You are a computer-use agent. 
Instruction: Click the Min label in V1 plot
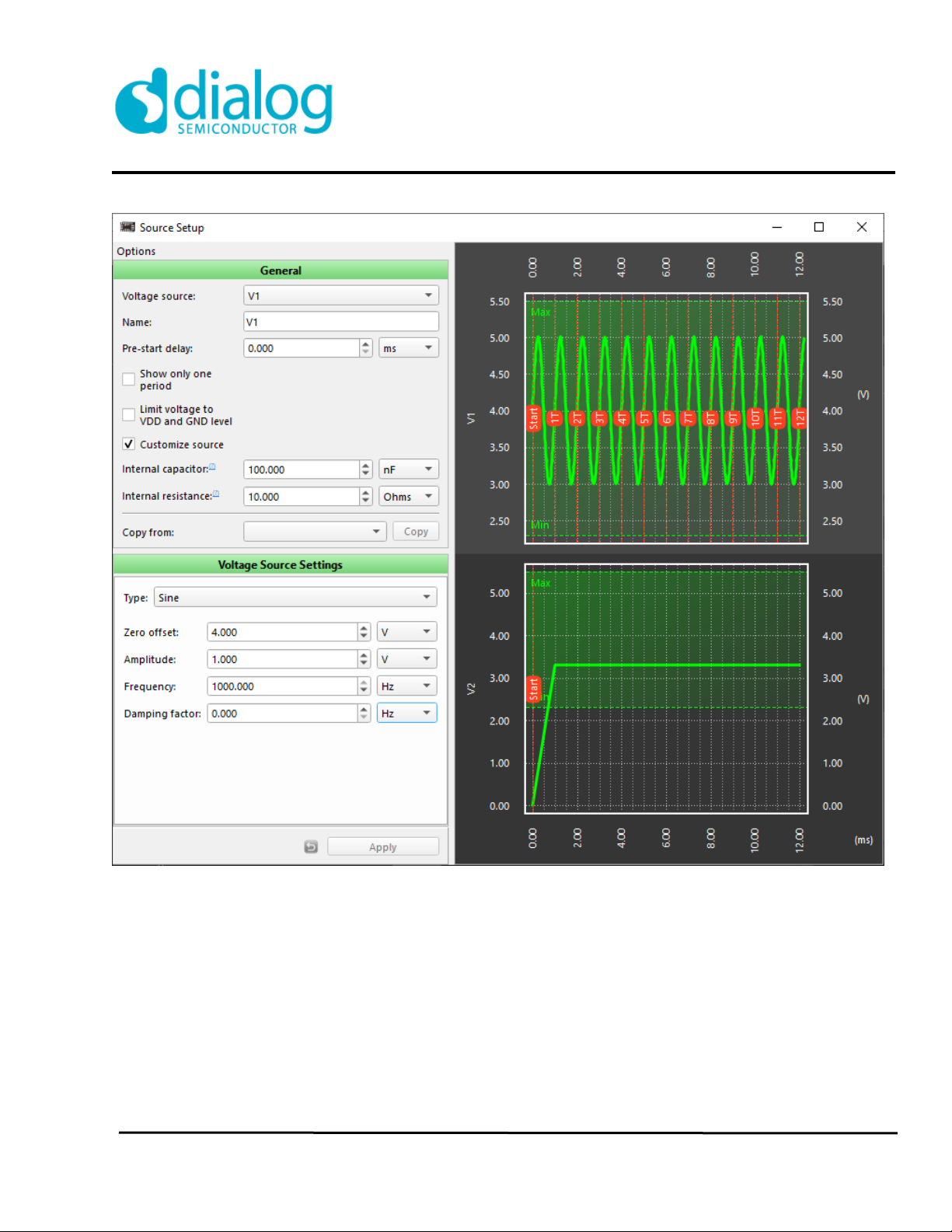[540, 525]
